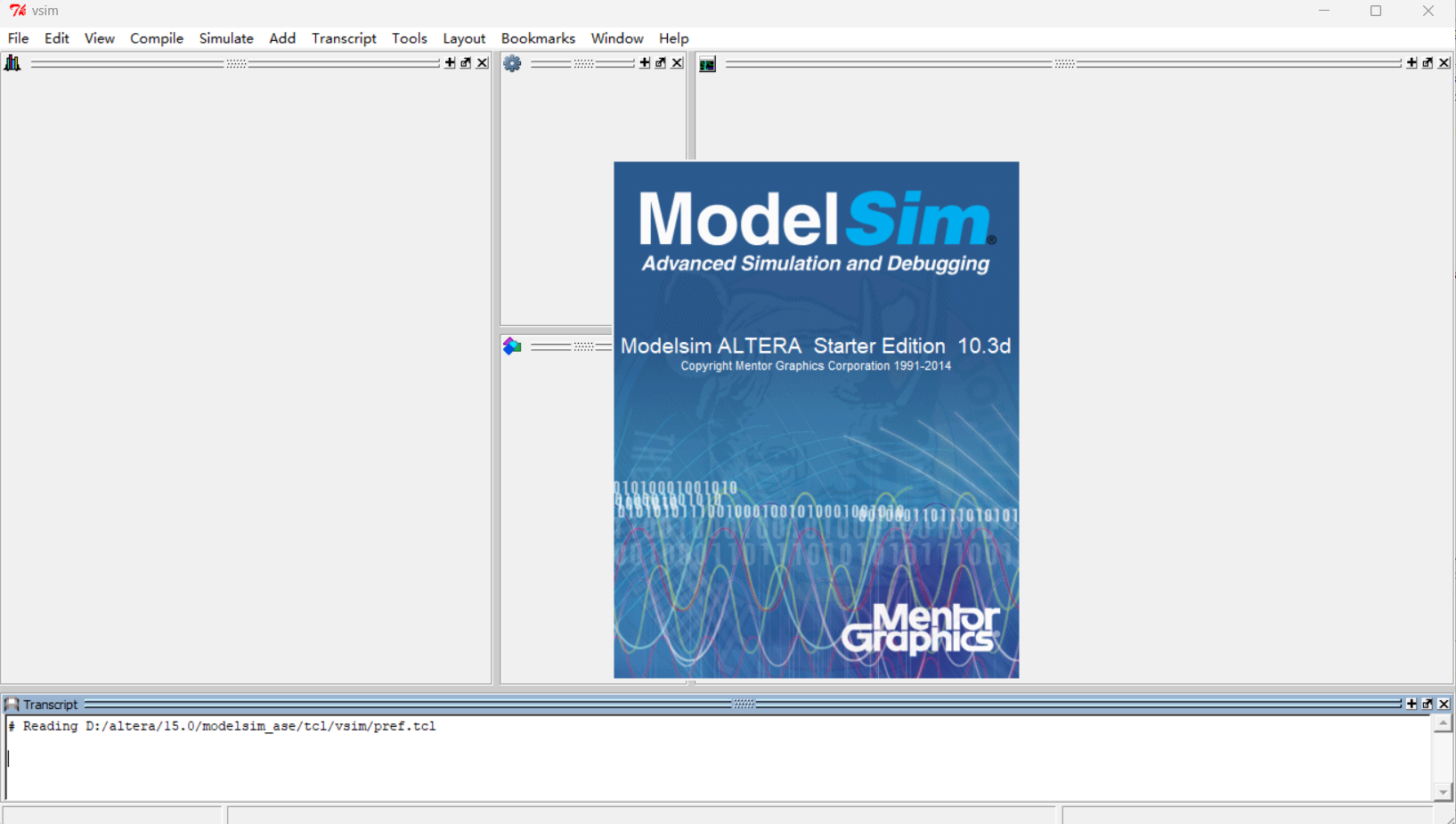Click the Transcript pane icon
This screenshot has height=824, width=1456.
(12, 704)
